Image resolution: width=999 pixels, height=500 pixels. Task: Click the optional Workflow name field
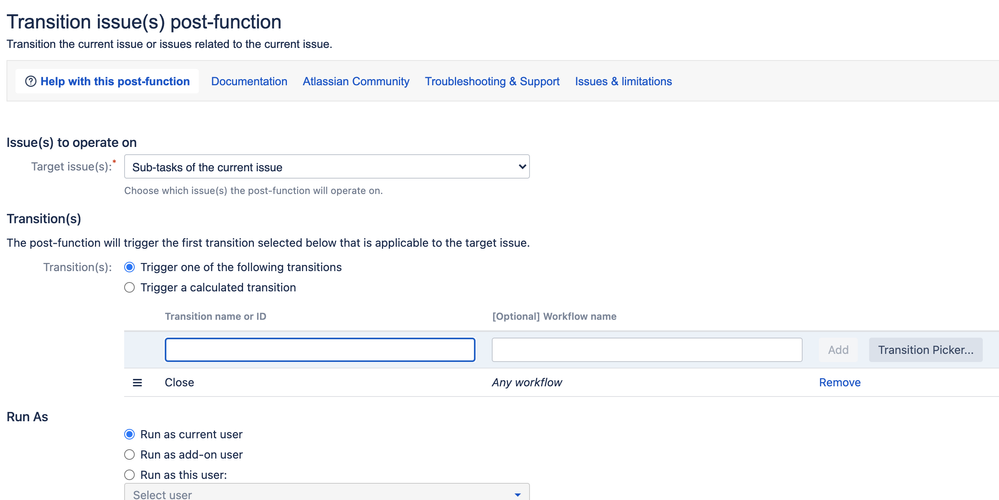(x=647, y=350)
